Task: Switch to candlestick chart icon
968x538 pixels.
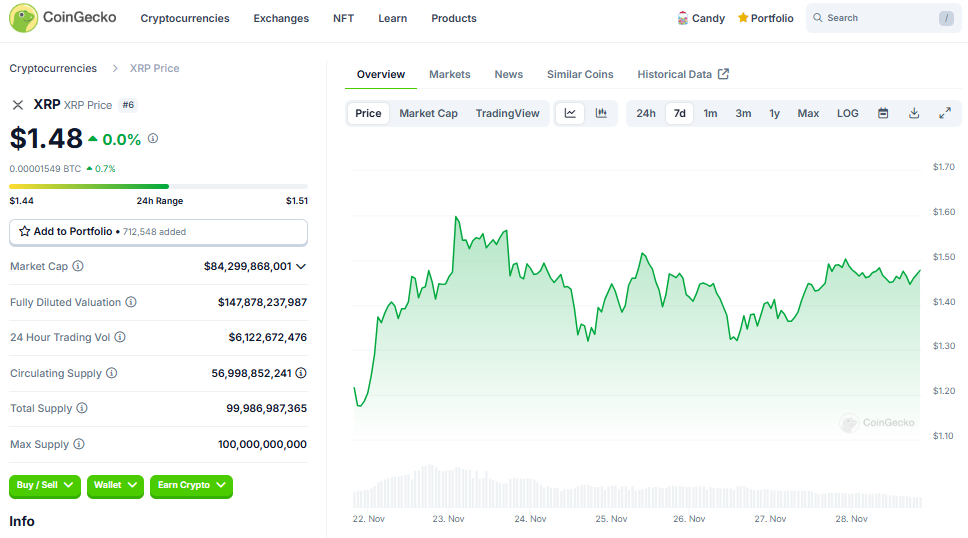Action: pos(601,113)
